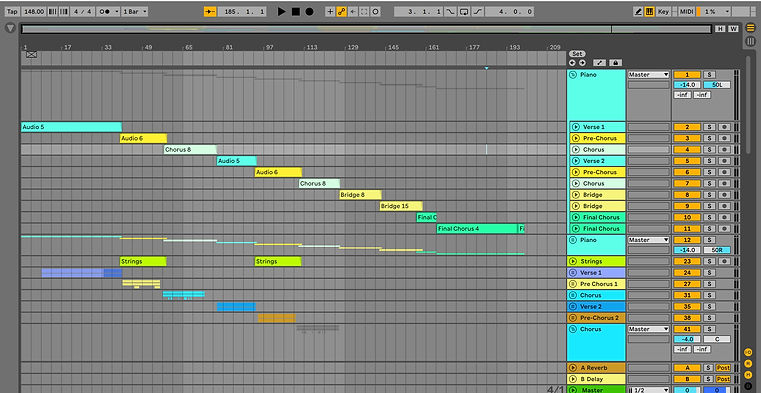Toggle the Punch-In switch
This screenshot has width=761, height=393.
[451, 12]
